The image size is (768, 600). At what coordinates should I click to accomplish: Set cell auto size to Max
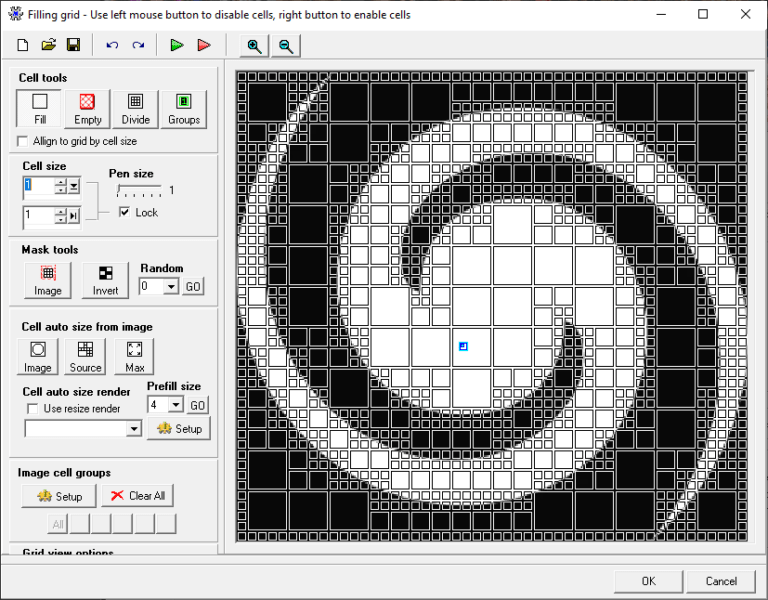coord(134,357)
